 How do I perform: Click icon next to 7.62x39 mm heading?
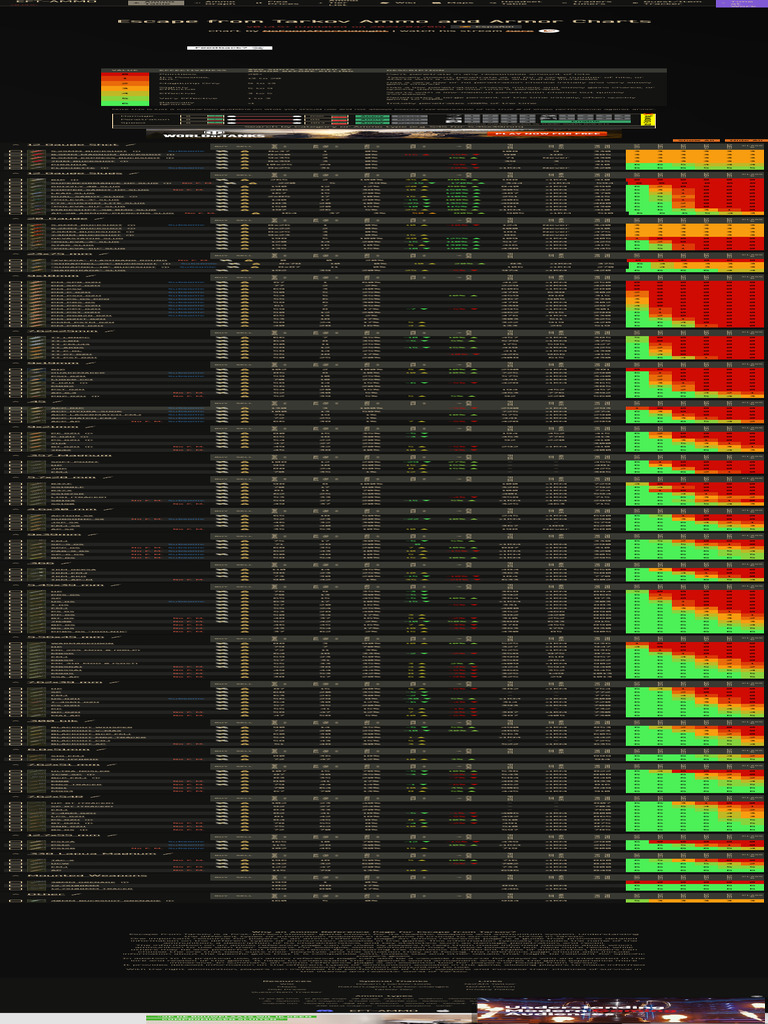pos(115,682)
